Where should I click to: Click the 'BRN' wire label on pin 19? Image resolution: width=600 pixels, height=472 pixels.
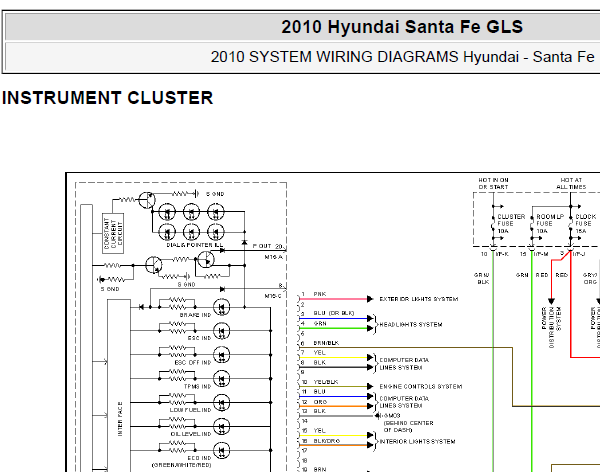point(320,469)
